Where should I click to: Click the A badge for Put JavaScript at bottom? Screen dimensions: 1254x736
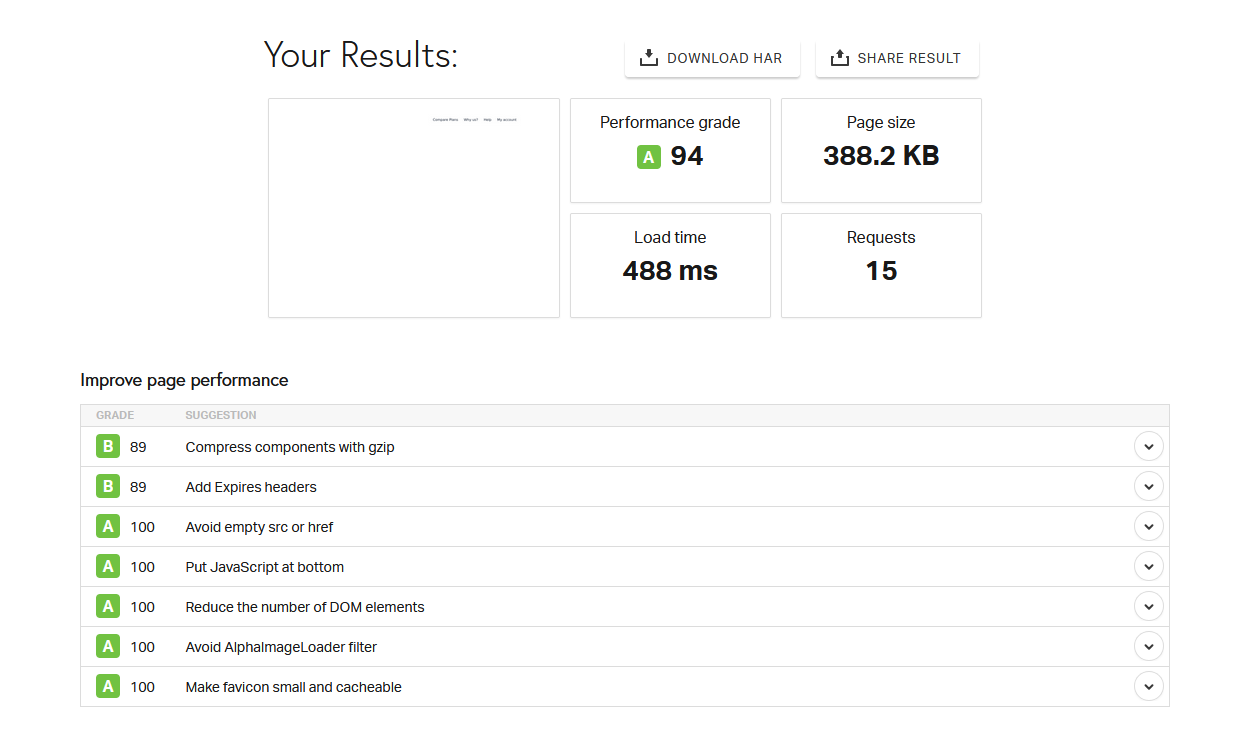tap(107, 566)
